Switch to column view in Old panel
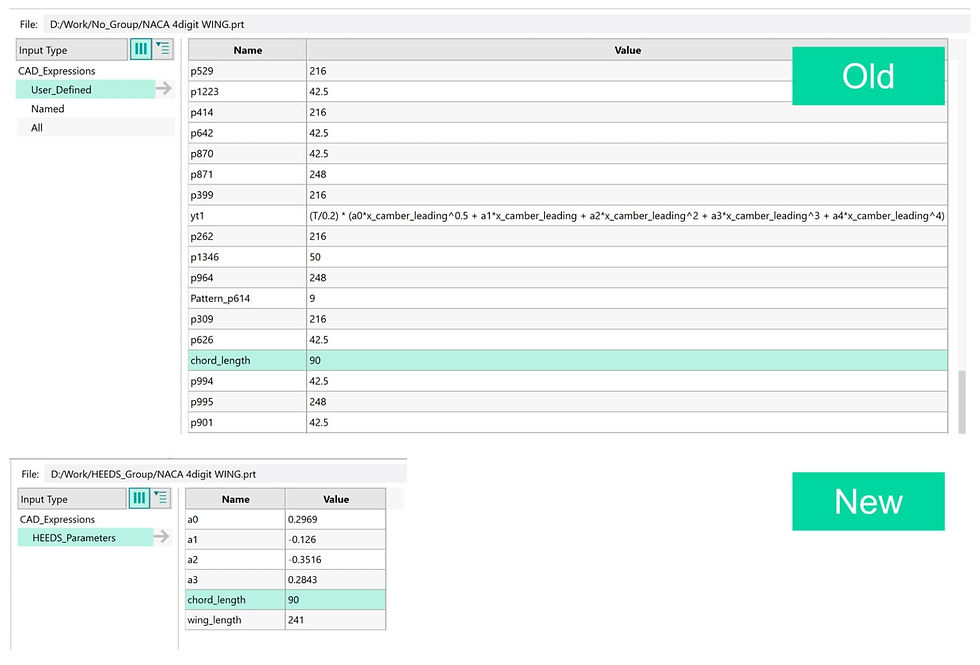980x665 pixels. (141, 49)
